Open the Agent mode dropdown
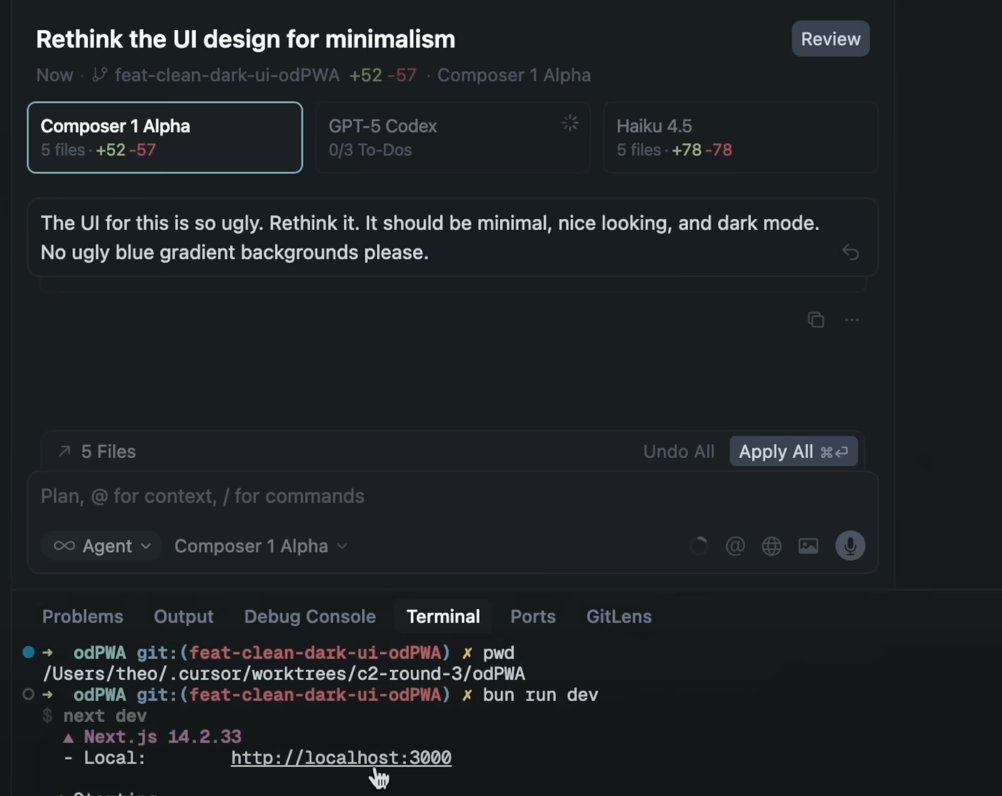The width and height of the screenshot is (1002, 796). tap(102, 546)
